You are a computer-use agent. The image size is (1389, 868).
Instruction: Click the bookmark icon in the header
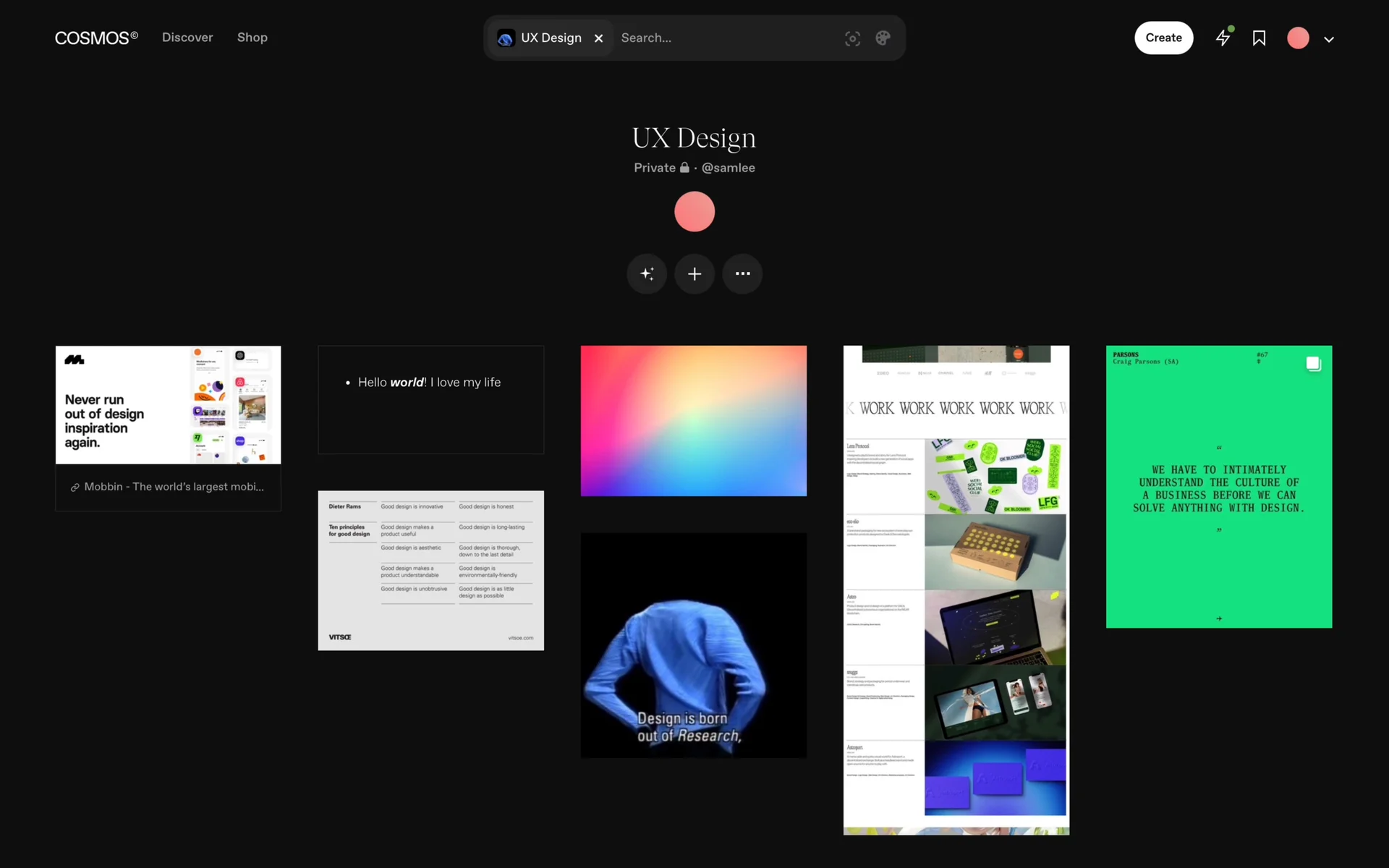[1259, 38]
